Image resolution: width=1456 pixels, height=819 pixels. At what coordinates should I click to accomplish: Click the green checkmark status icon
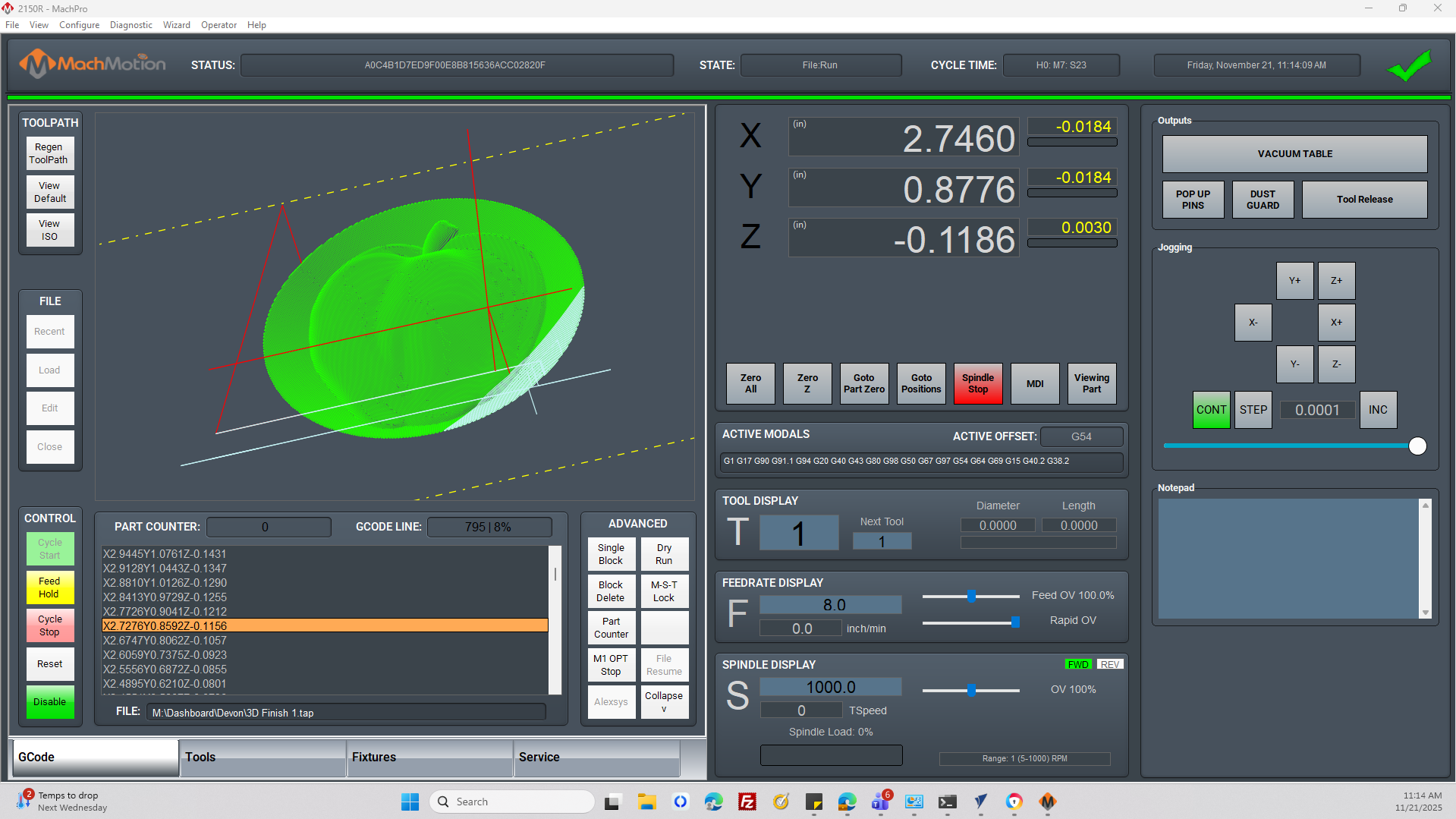[1408, 66]
